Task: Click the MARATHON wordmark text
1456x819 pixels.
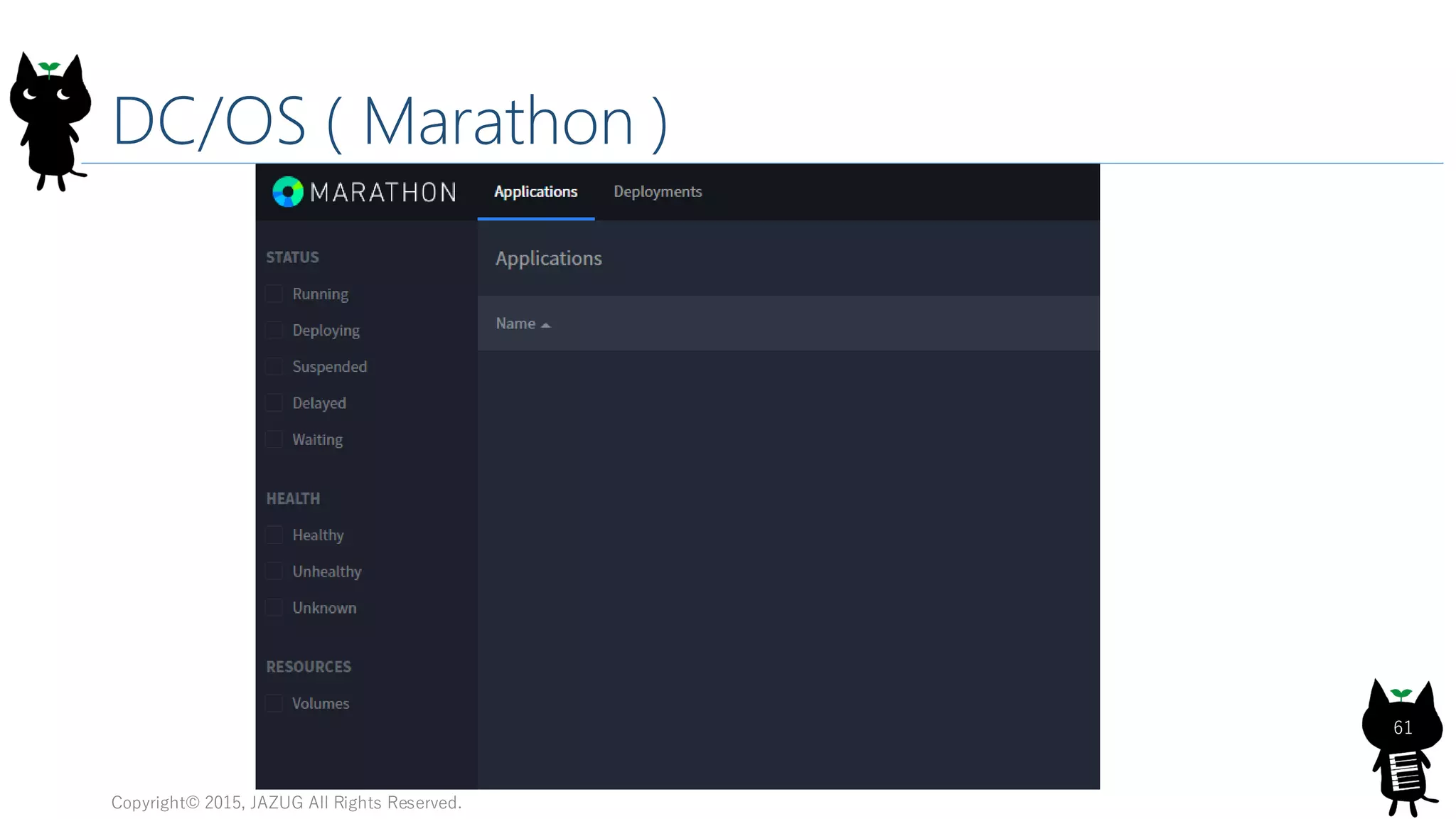Action: [x=383, y=192]
